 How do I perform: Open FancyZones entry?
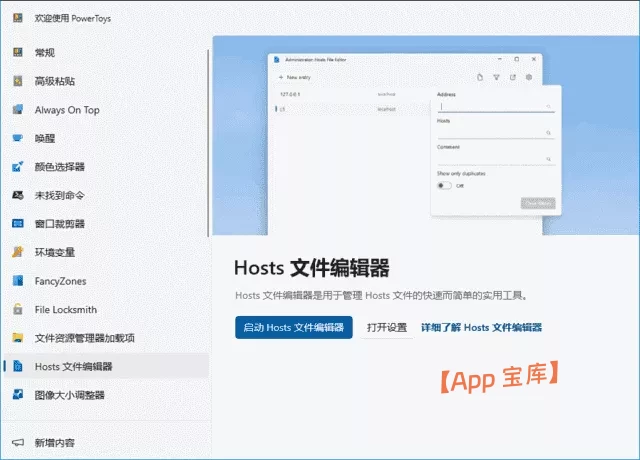click(106, 281)
